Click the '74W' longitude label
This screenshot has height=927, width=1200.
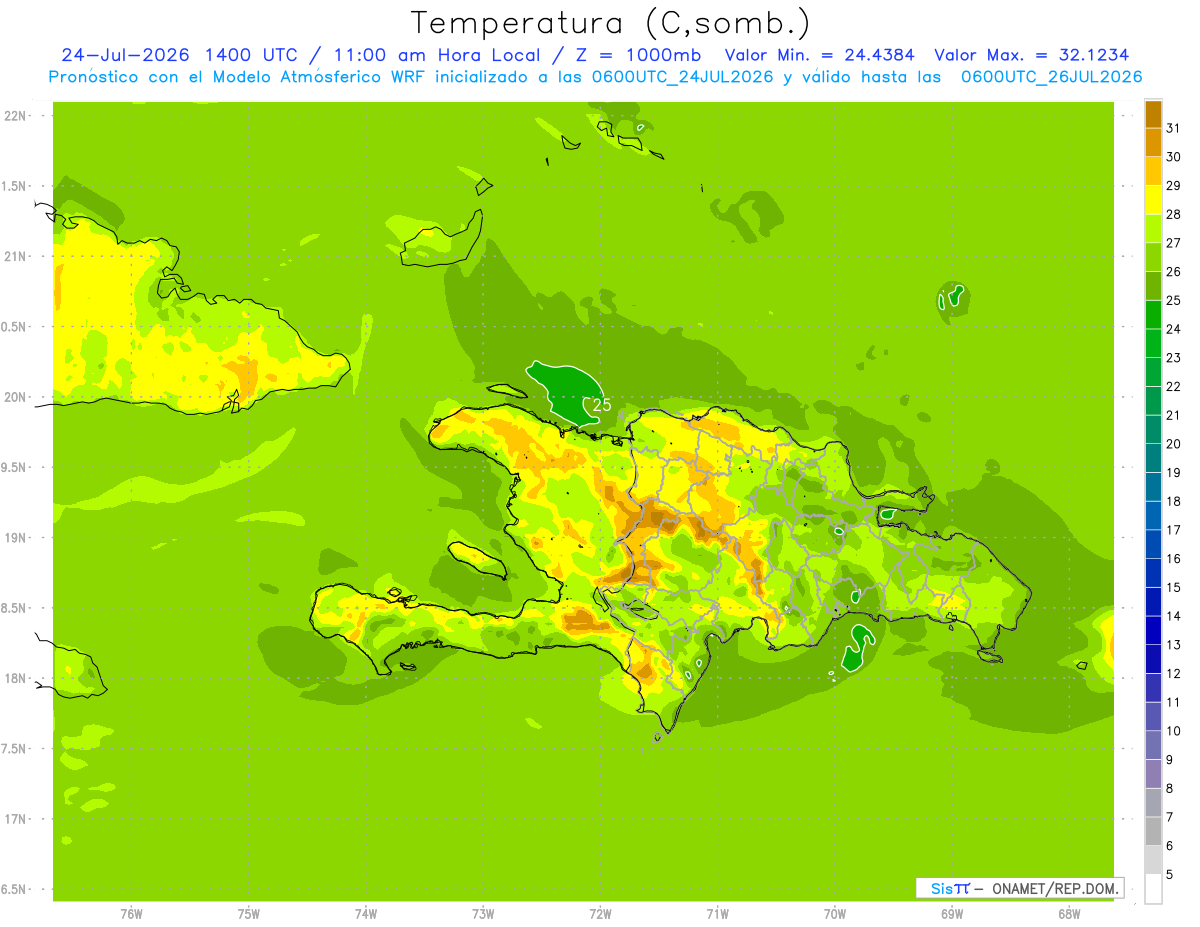click(366, 914)
